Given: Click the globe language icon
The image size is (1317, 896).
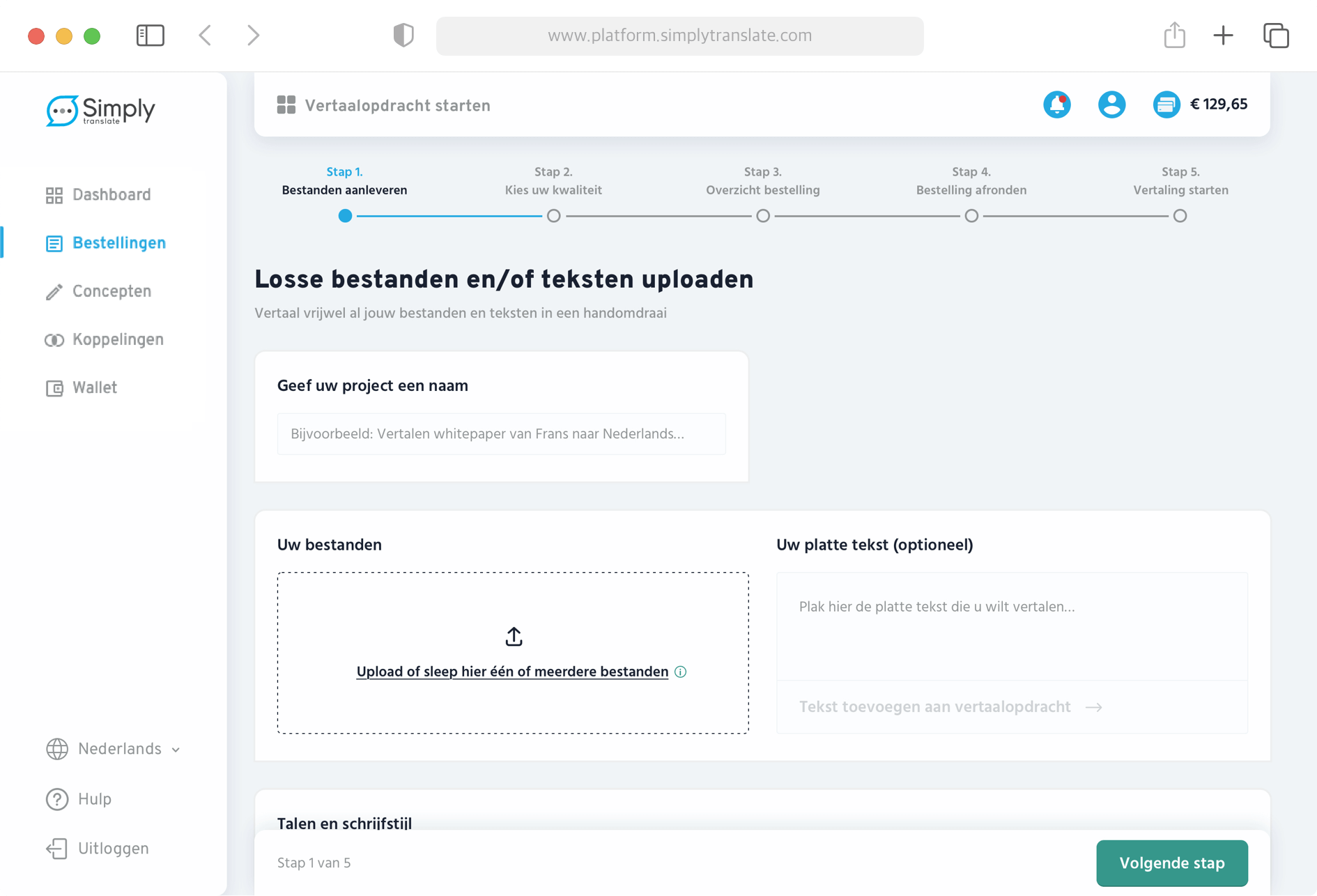Looking at the screenshot, I should [x=57, y=749].
